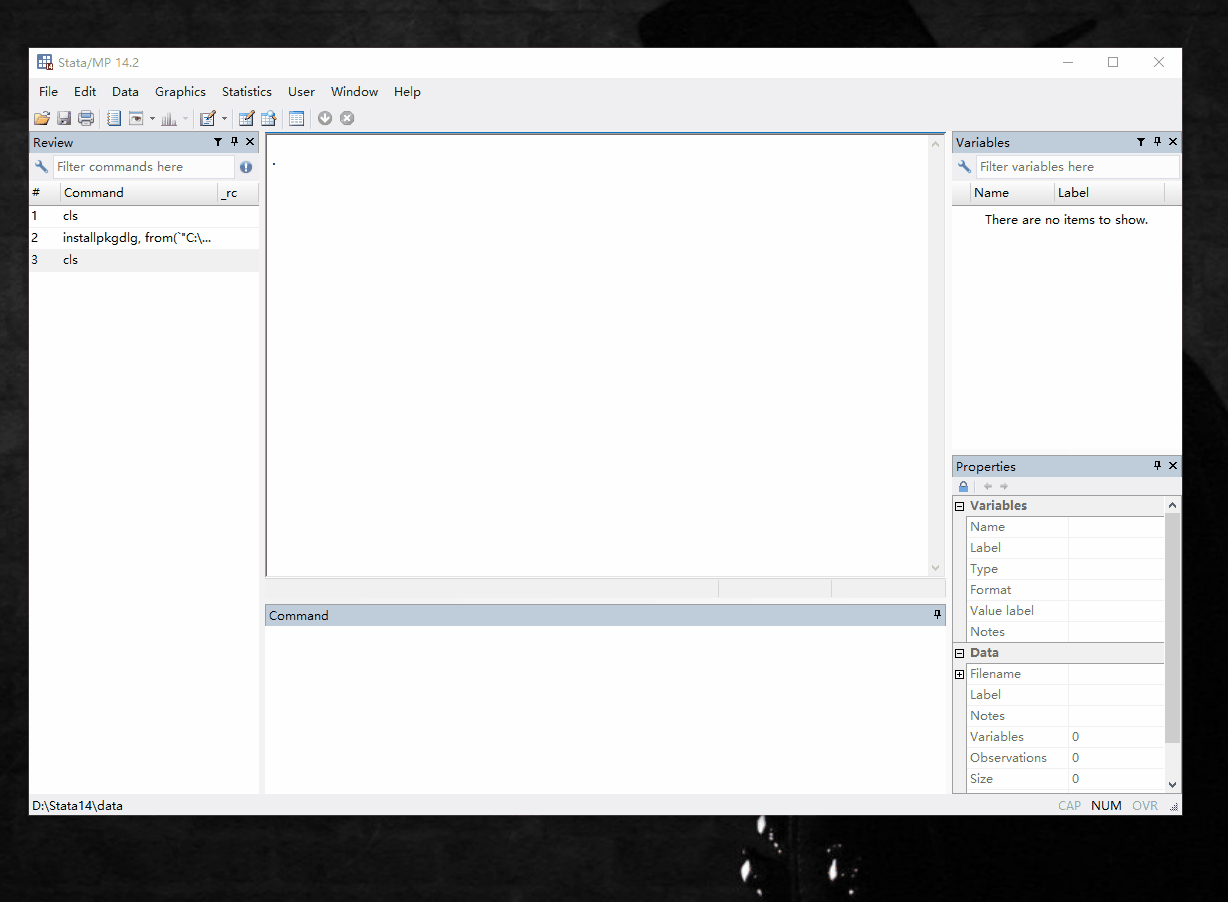Viewport: 1228px width, 902px height.
Task: Toggle the Variables panel pin
Action: tap(1157, 142)
